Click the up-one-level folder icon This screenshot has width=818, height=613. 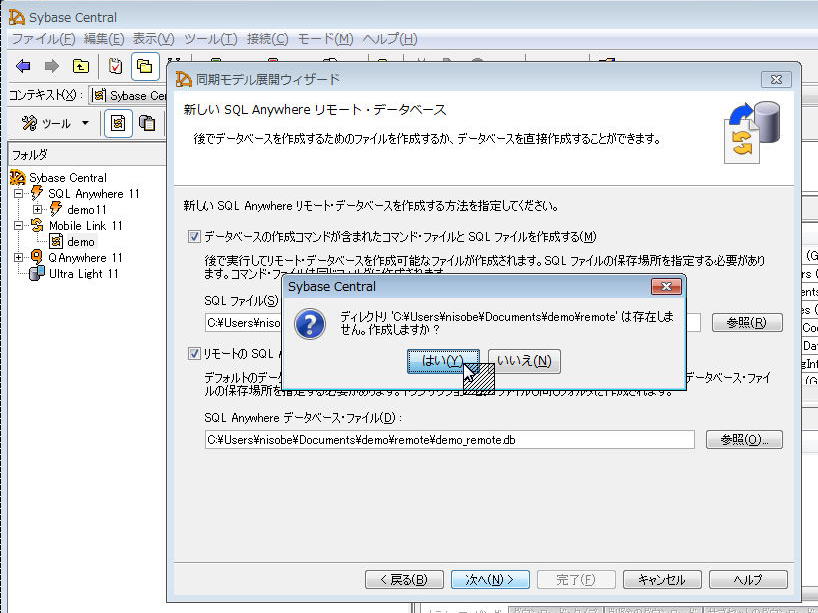tap(80, 66)
